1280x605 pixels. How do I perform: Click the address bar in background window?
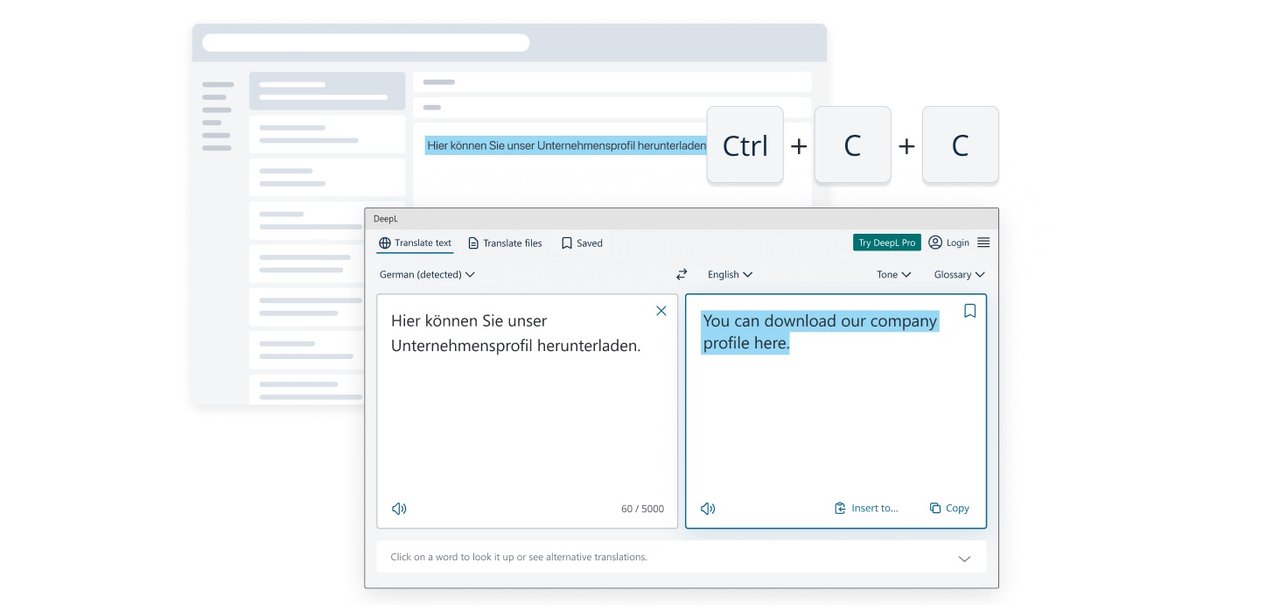point(366,43)
